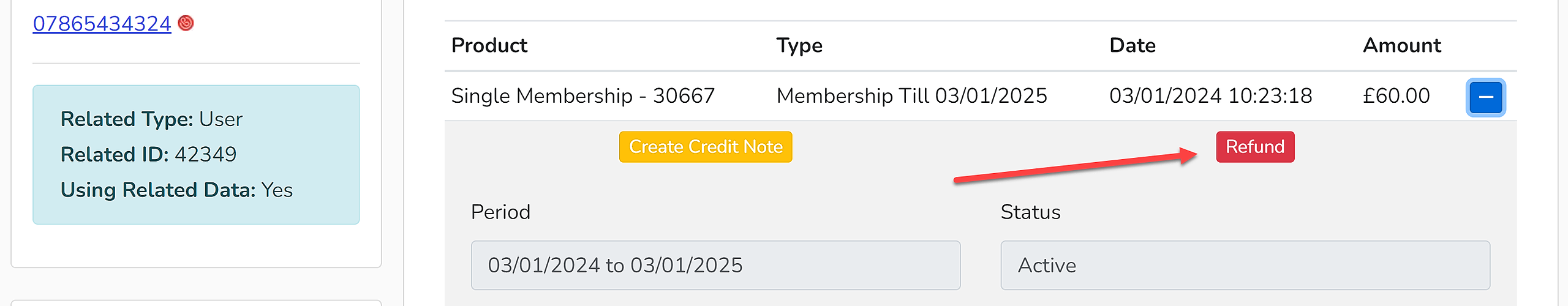Screen dimensions: 1568x306
Task: Select the Period field showing 03/01/2024 to 03/01/2025
Action: click(x=715, y=265)
